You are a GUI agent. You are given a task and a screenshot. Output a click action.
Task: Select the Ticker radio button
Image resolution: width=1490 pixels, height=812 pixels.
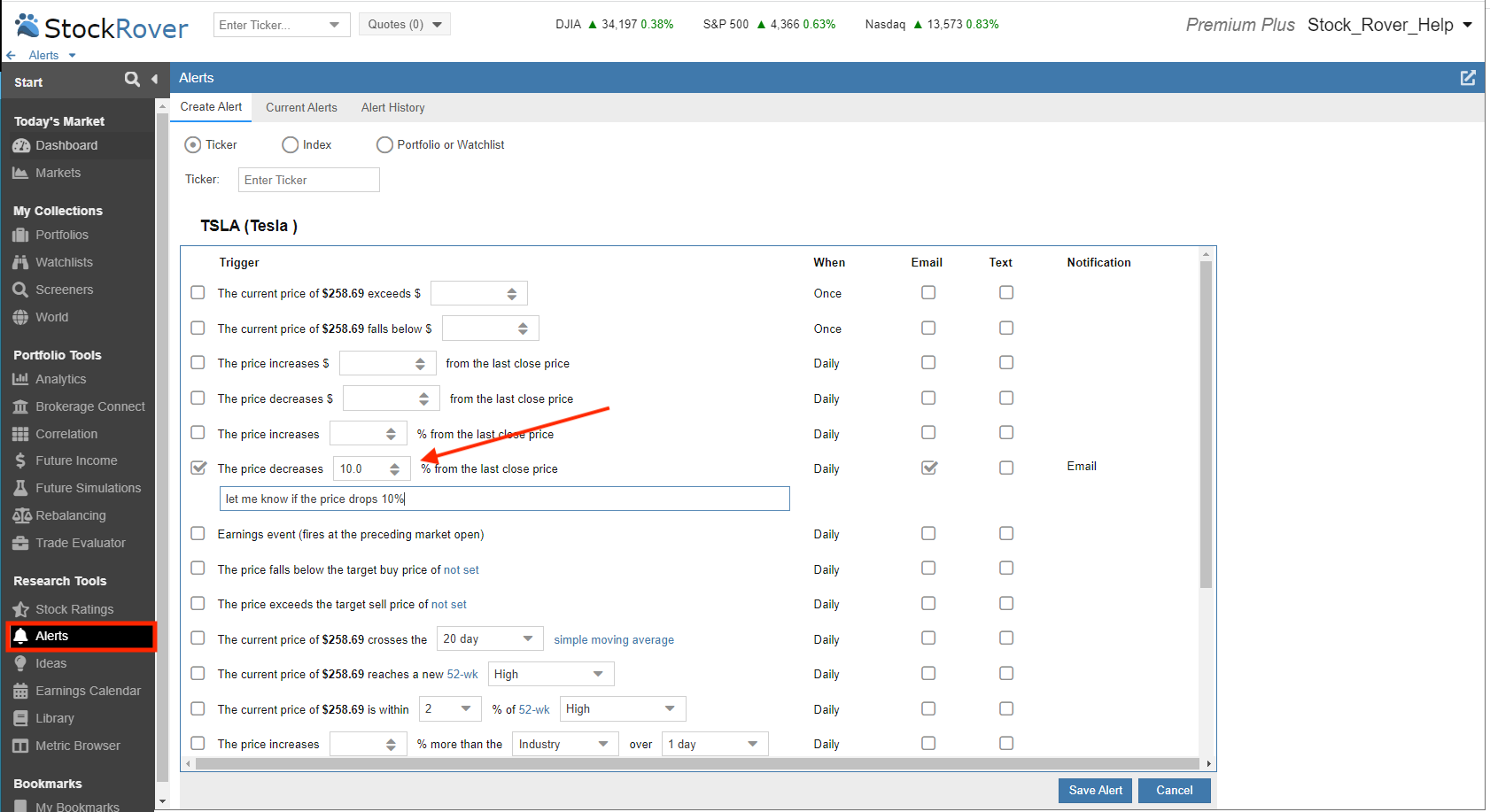pyautogui.click(x=192, y=144)
